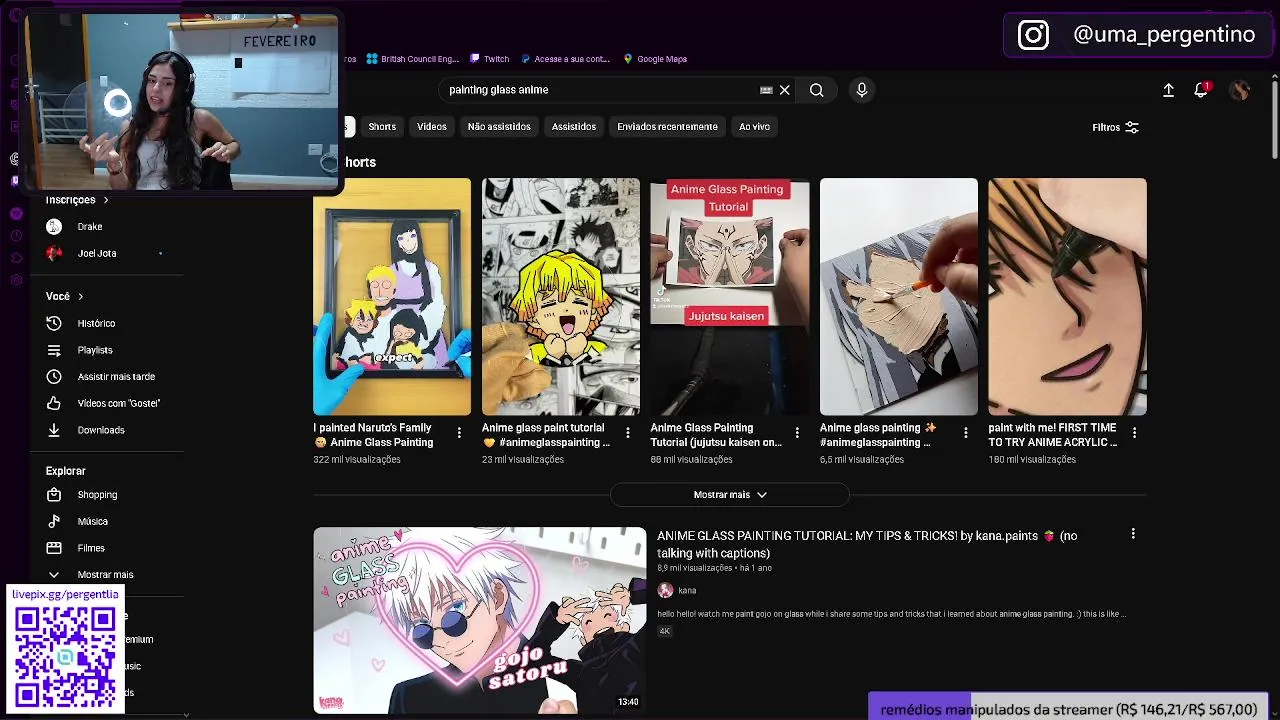Expand Shorts shelf with Mostrar mais
The image size is (1280, 720).
pyautogui.click(x=730, y=494)
